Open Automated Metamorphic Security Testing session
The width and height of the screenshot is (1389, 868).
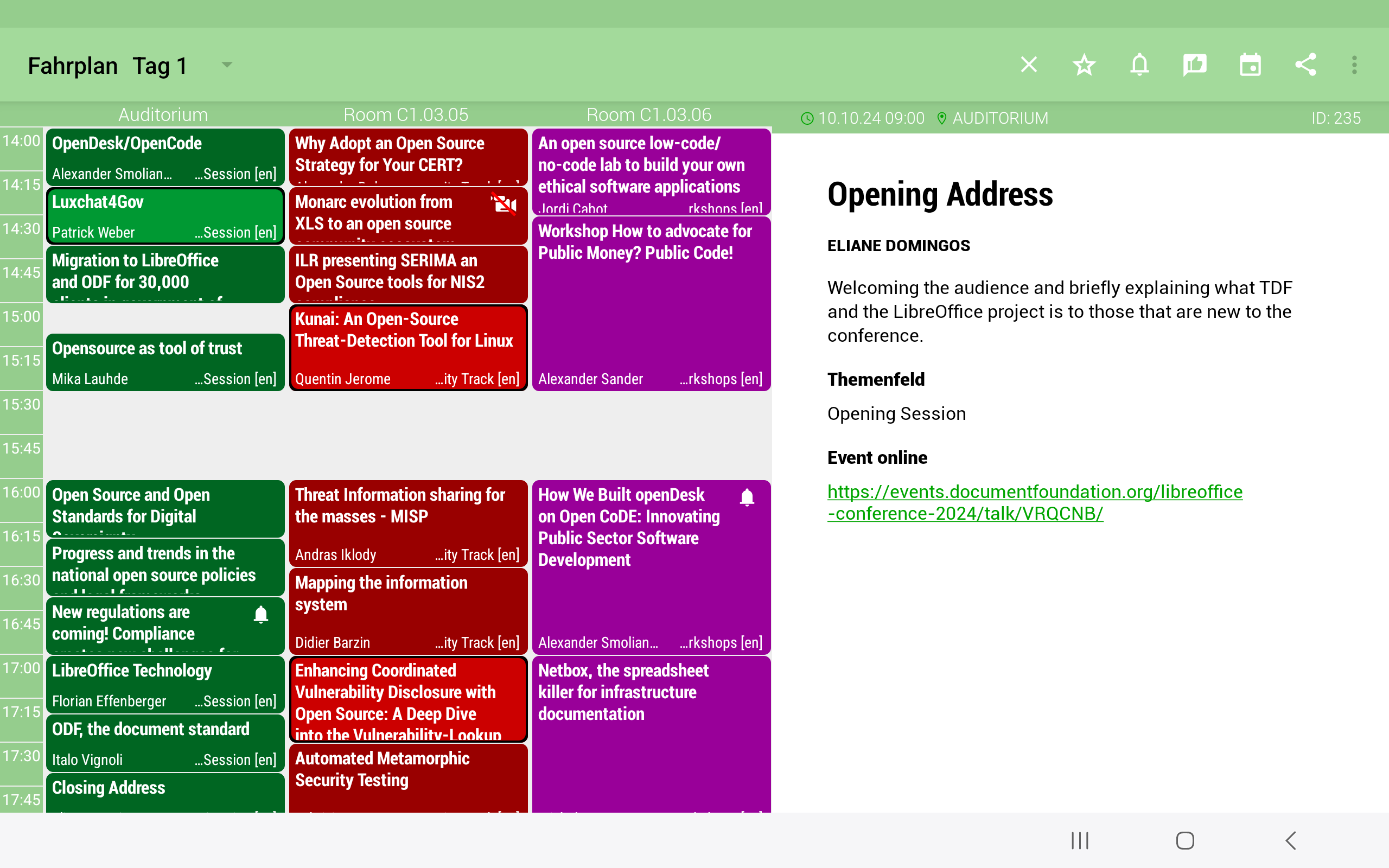pyautogui.click(x=408, y=778)
